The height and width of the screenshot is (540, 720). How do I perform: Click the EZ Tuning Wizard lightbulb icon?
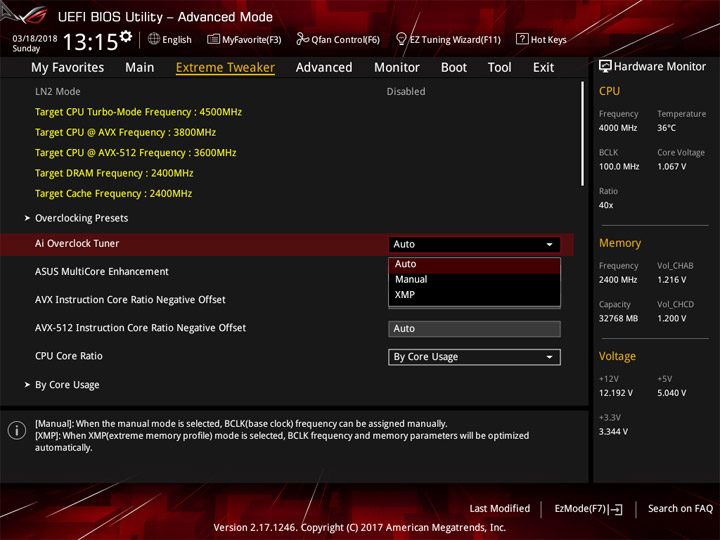[401, 39]
